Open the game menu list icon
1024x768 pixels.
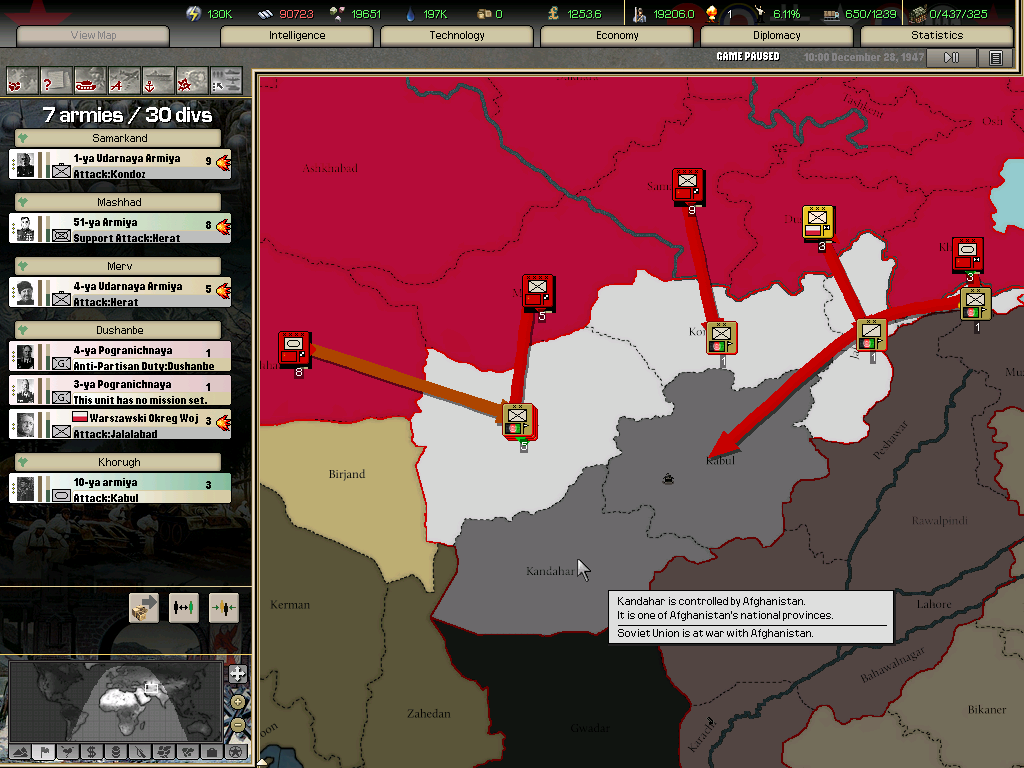point(995,58)
